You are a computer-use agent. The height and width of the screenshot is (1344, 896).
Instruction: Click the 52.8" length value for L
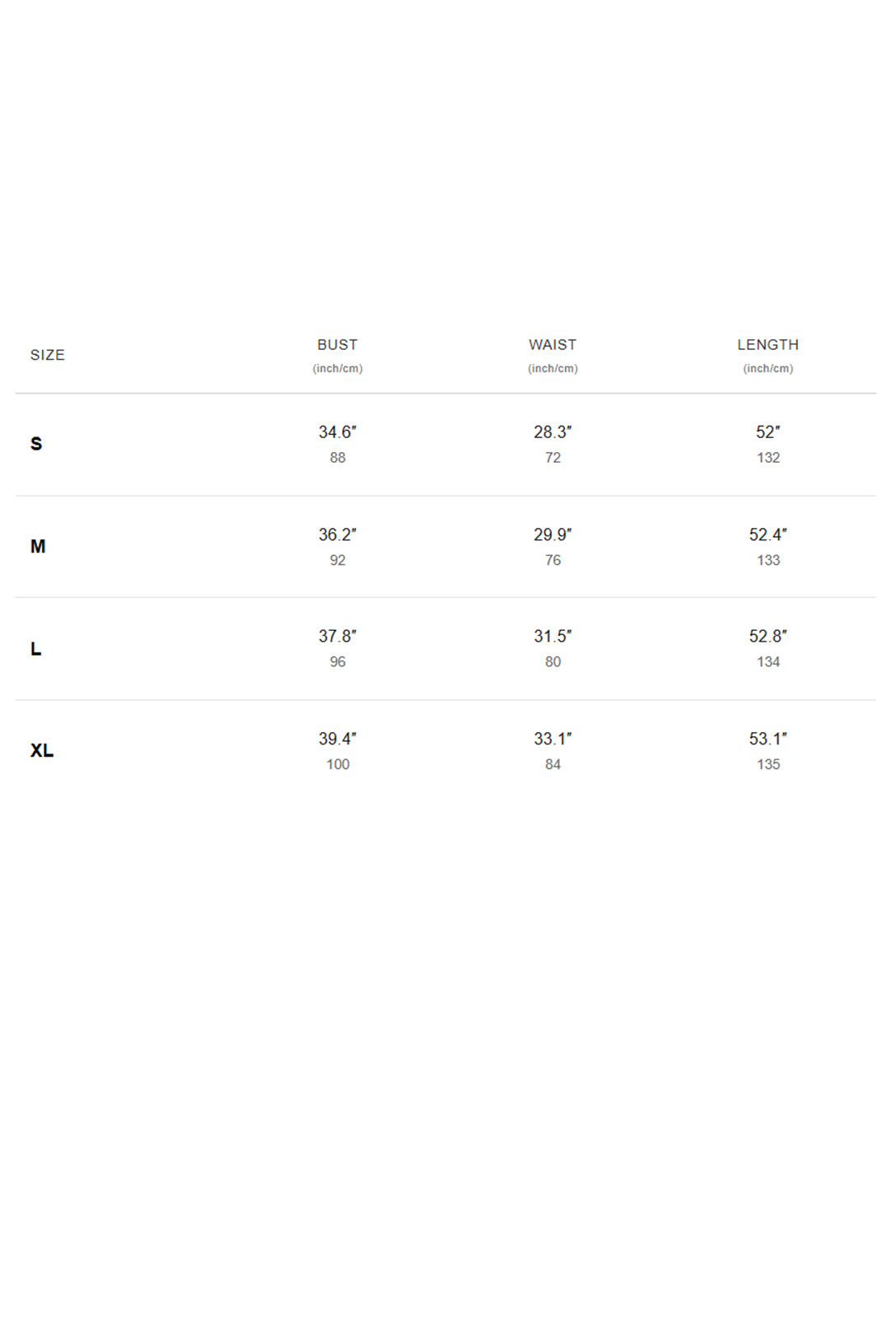[768, 637]
